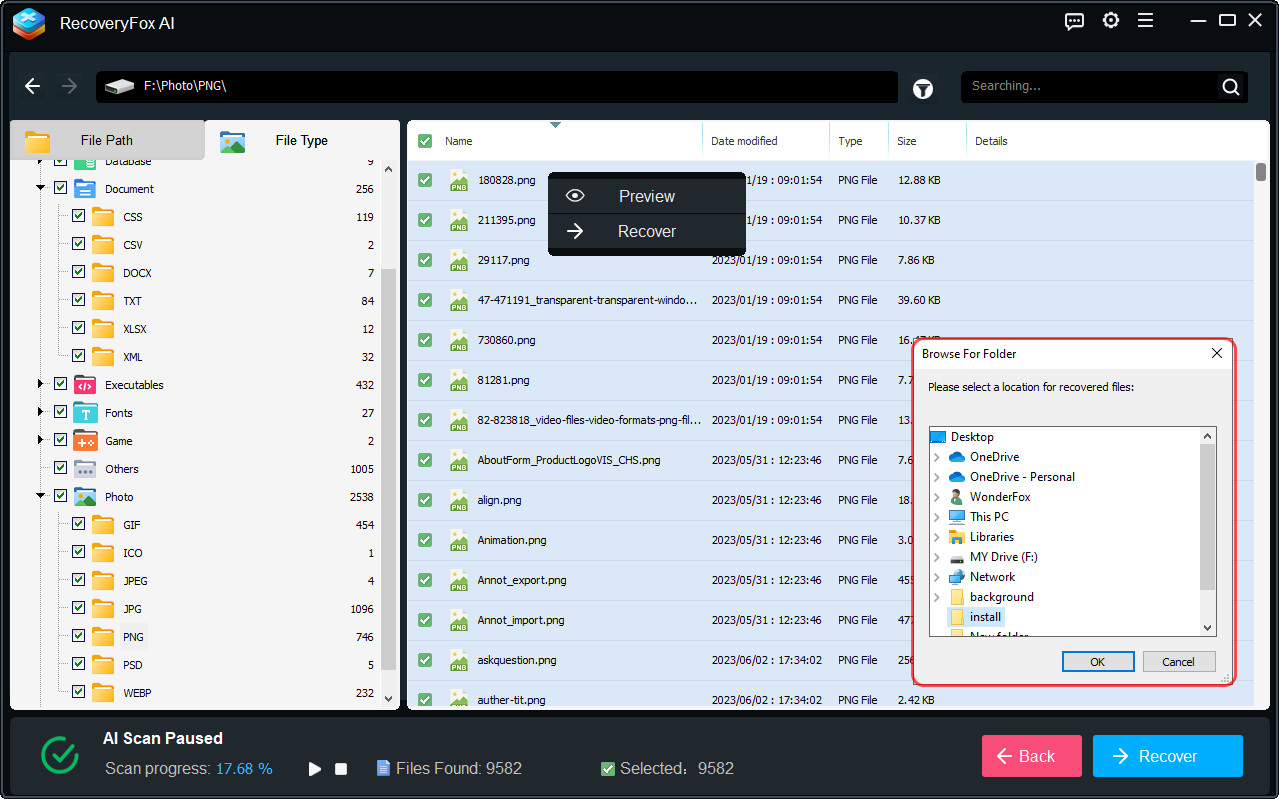Open the hamburger menu icon
Image resolution: width=1279 pixels, height=799 pixels.
tap(1146, 21)
